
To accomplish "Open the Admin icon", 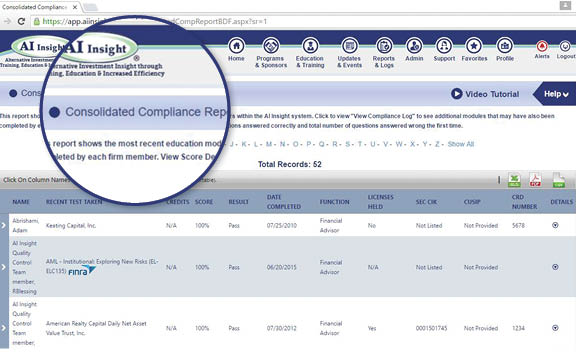I will (x=414, y=46).
